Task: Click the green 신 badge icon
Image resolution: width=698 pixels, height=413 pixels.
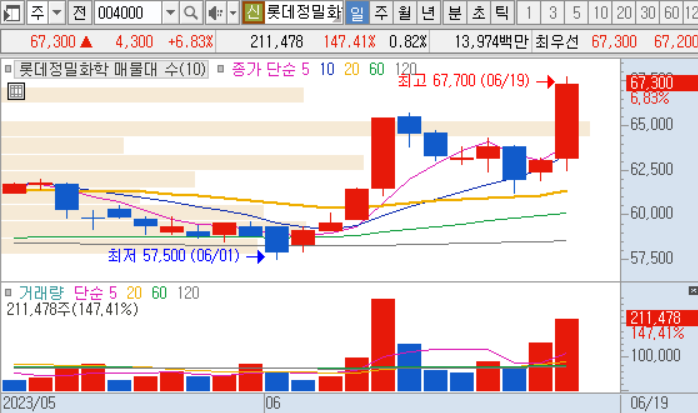Action: click(253, 12)
